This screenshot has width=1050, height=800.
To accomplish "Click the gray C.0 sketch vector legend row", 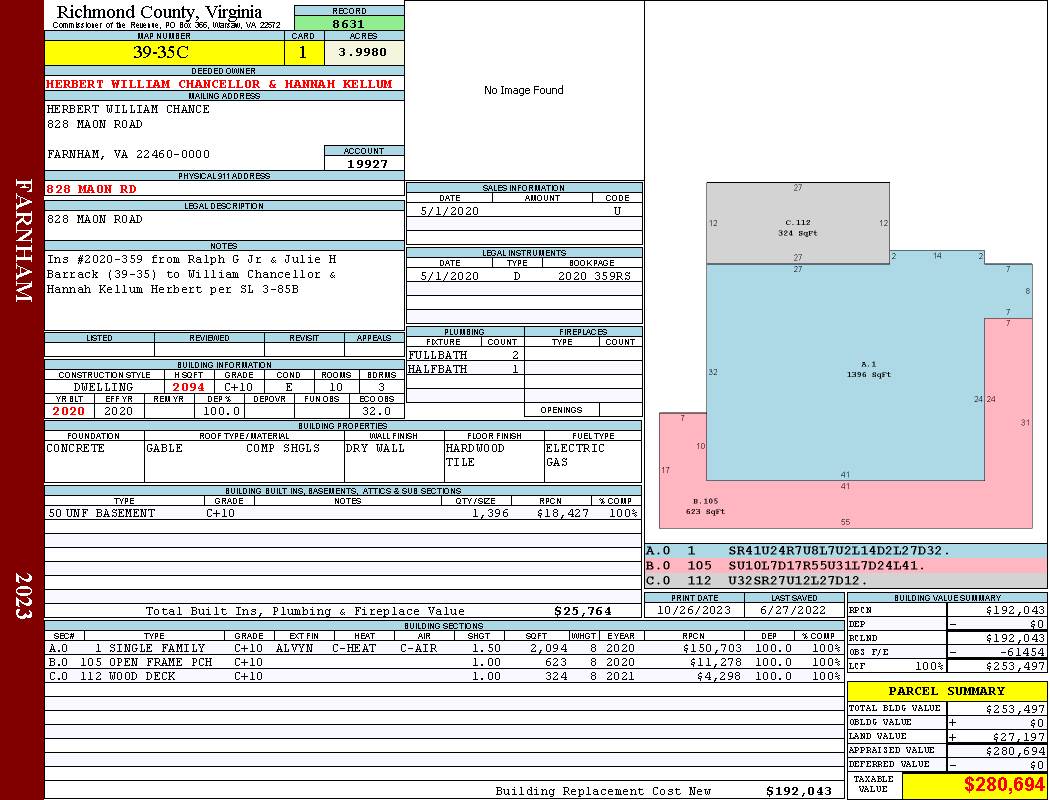I will (x=845, y=580).
